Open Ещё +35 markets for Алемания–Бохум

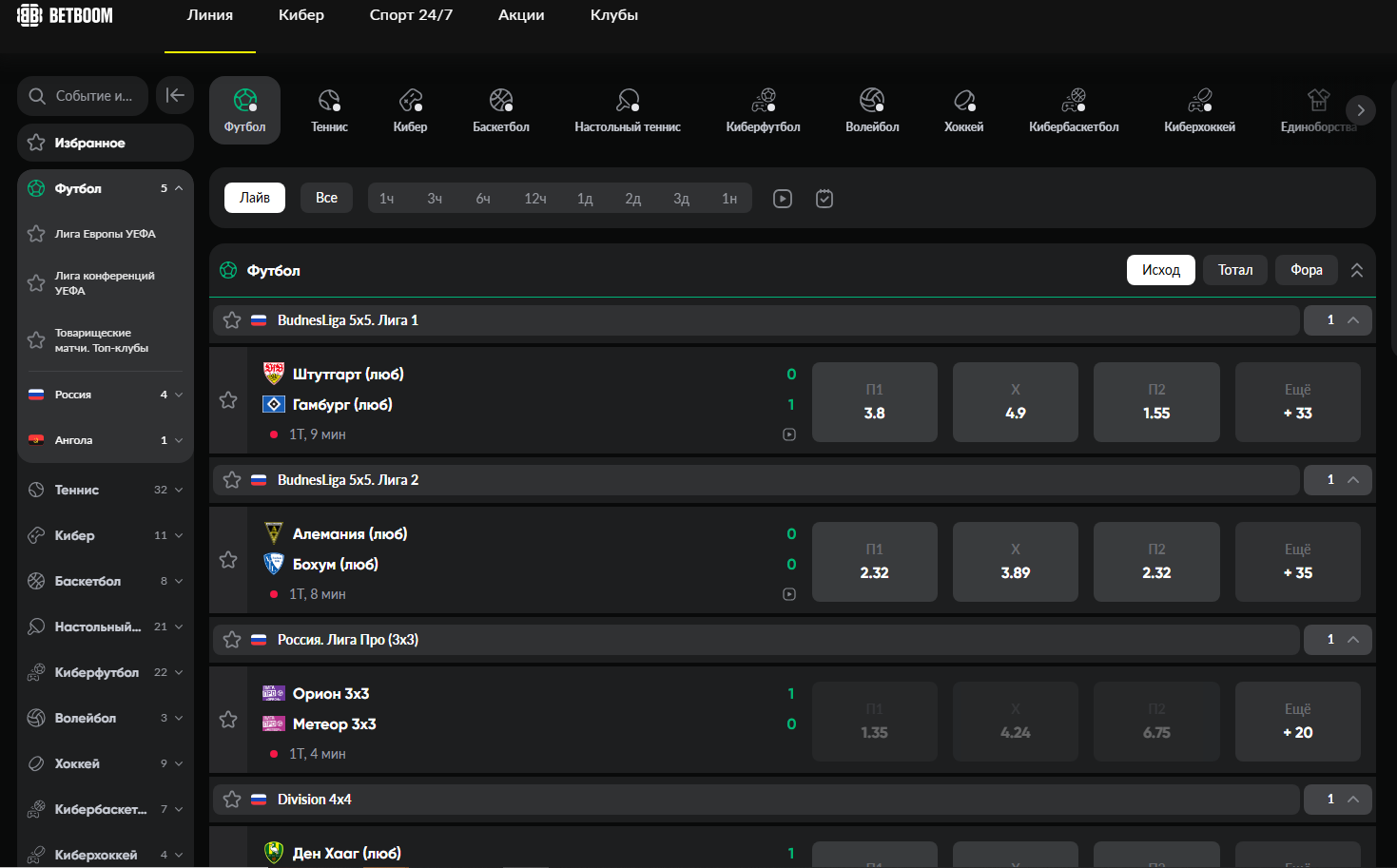point(1298,562)
